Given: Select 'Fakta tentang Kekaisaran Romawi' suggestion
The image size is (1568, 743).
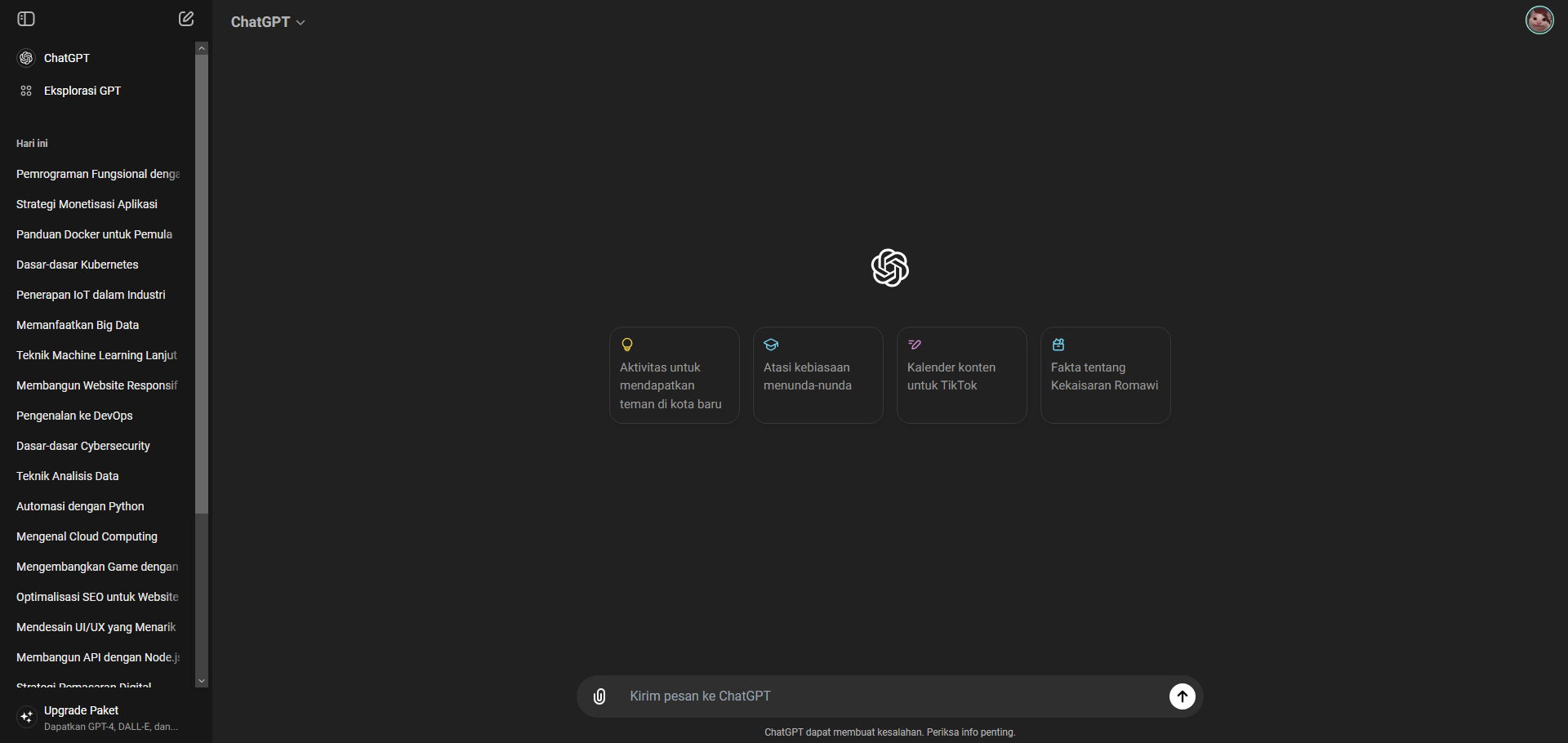Looking at the screenshot, I should tap(1106, 376).
